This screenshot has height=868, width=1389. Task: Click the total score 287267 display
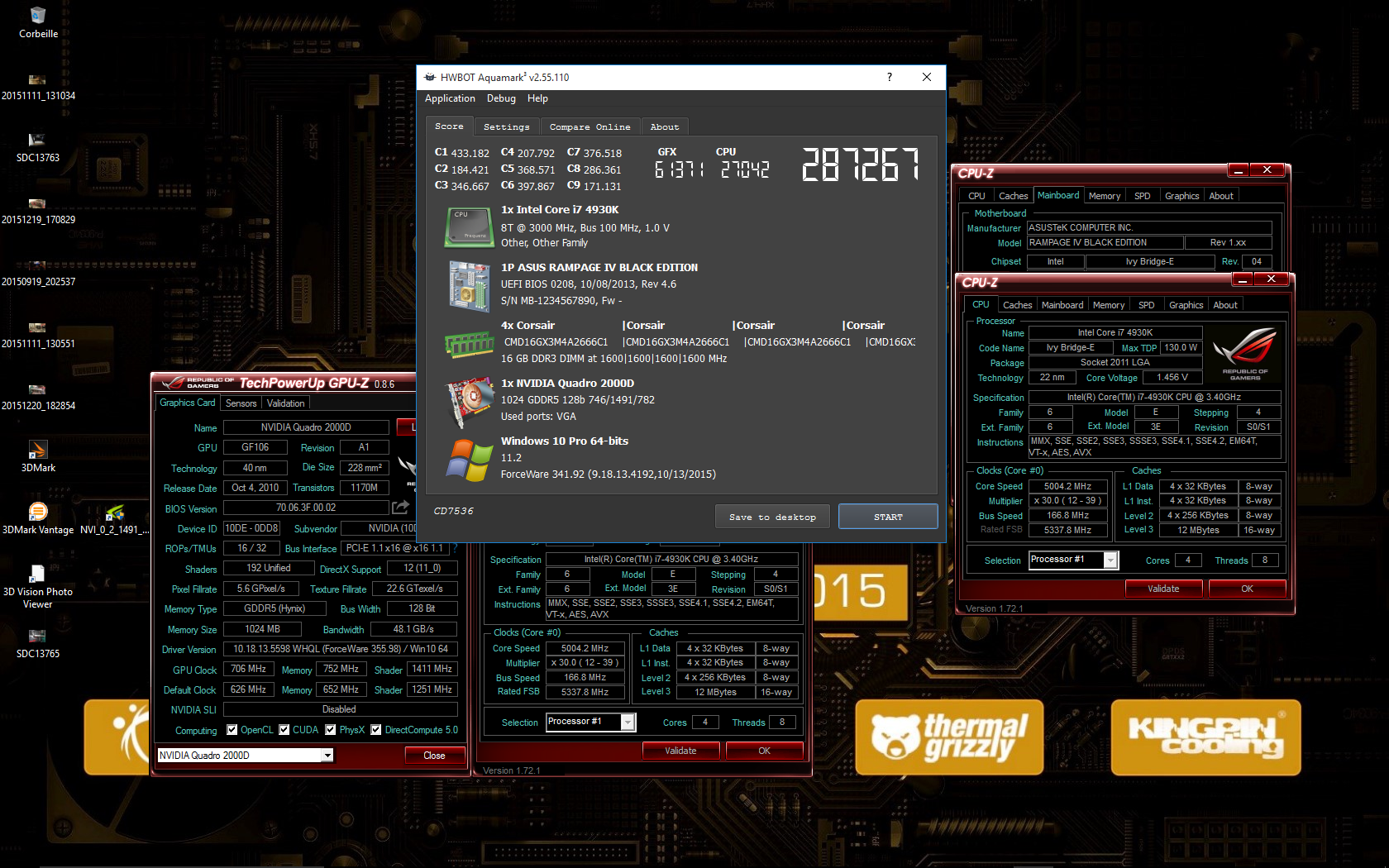coord(860,165)
